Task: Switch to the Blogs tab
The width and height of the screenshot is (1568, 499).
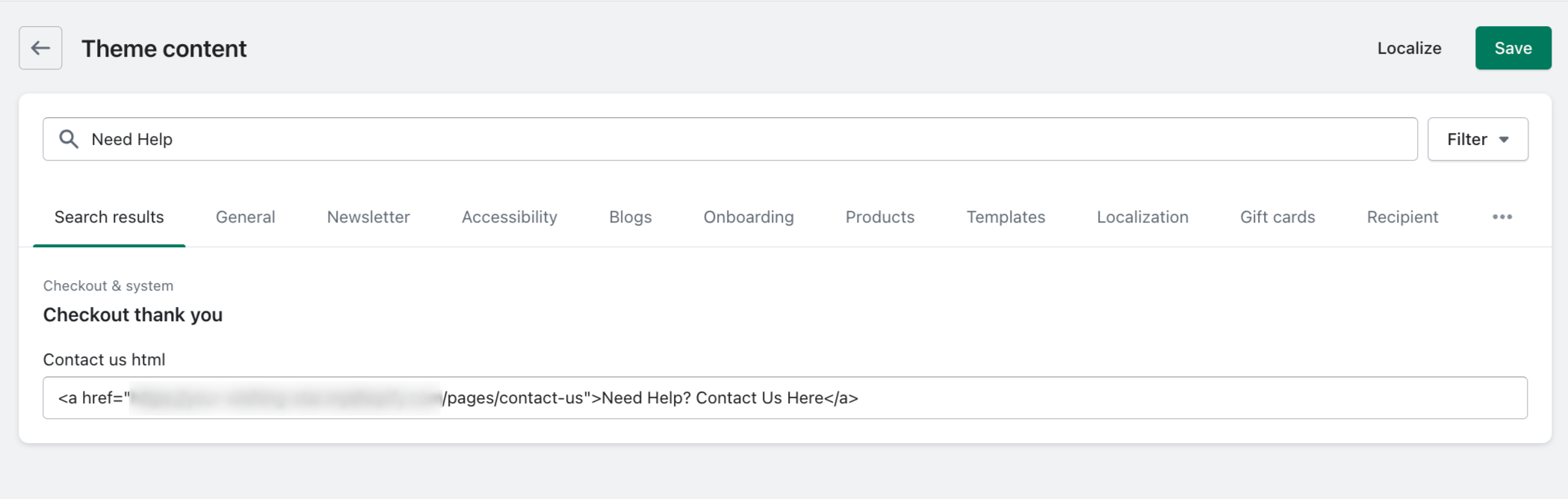Action: (x=630, y=217)
